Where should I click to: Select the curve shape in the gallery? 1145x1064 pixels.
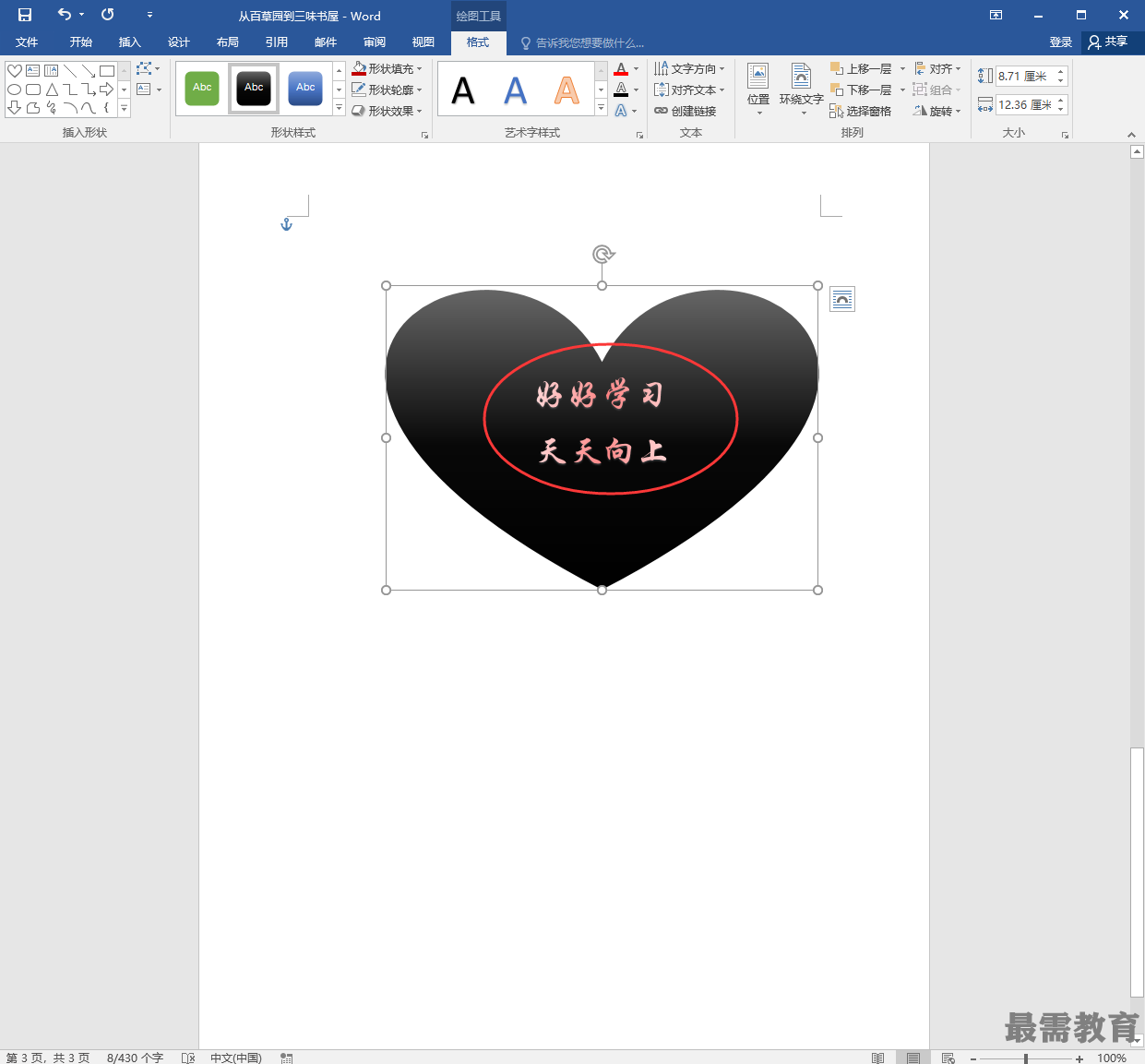point(89,108)
